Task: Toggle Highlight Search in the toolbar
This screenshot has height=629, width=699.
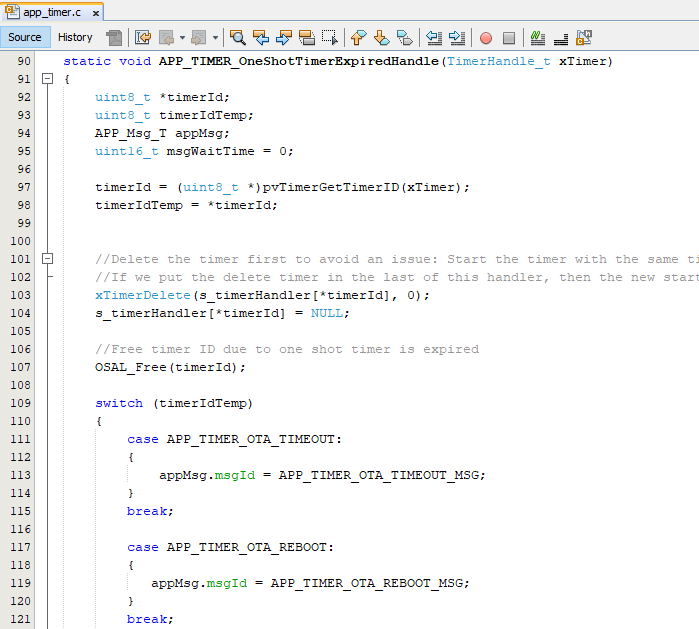Action: 306,38
